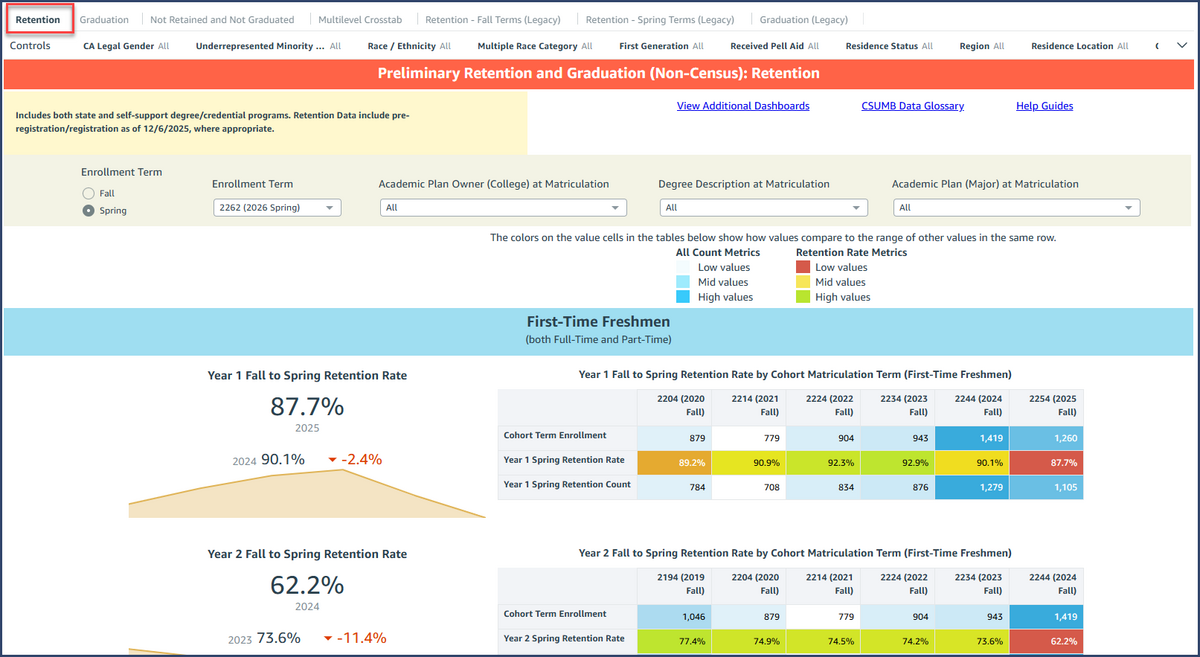Open the Race / Ethnicity filter control
The image size is (1200, 657).
409,45
